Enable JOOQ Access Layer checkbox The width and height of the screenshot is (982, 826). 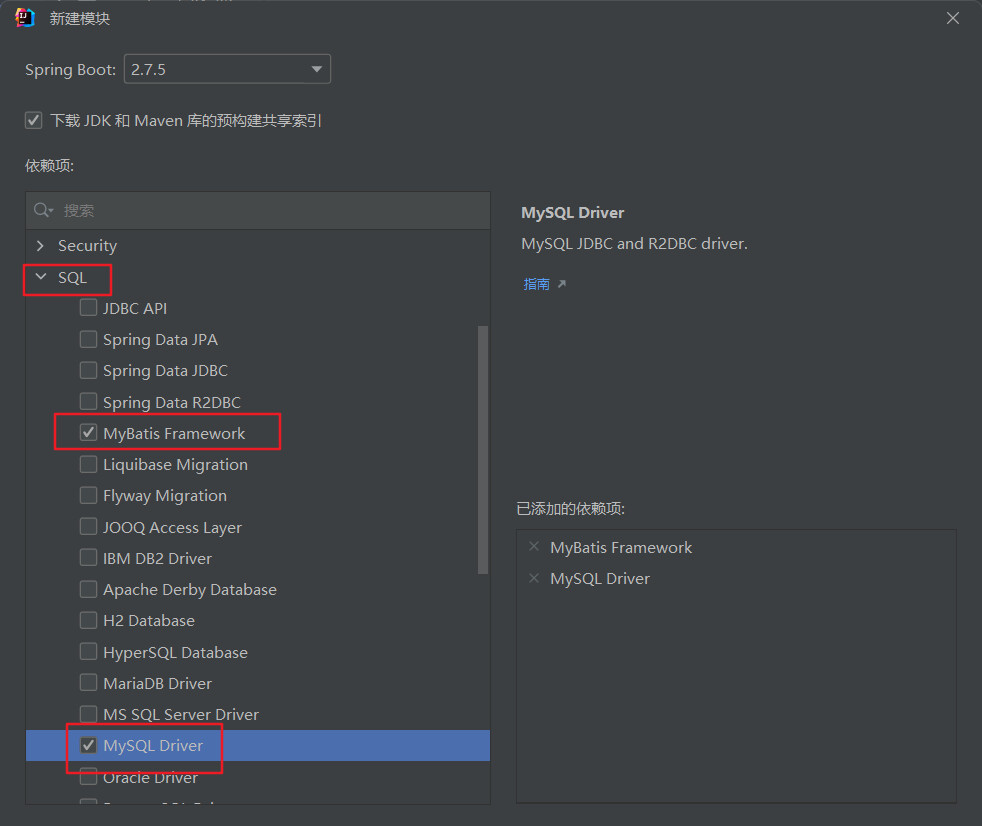(x=88, y=527)
